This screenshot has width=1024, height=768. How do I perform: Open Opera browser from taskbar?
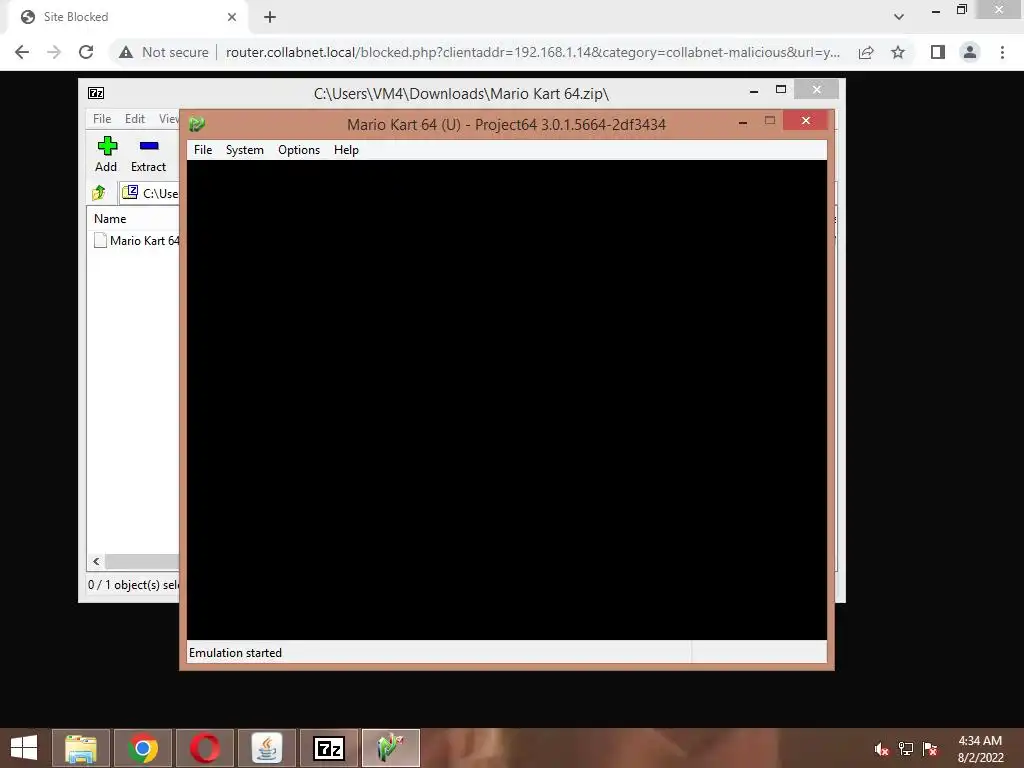205,748
